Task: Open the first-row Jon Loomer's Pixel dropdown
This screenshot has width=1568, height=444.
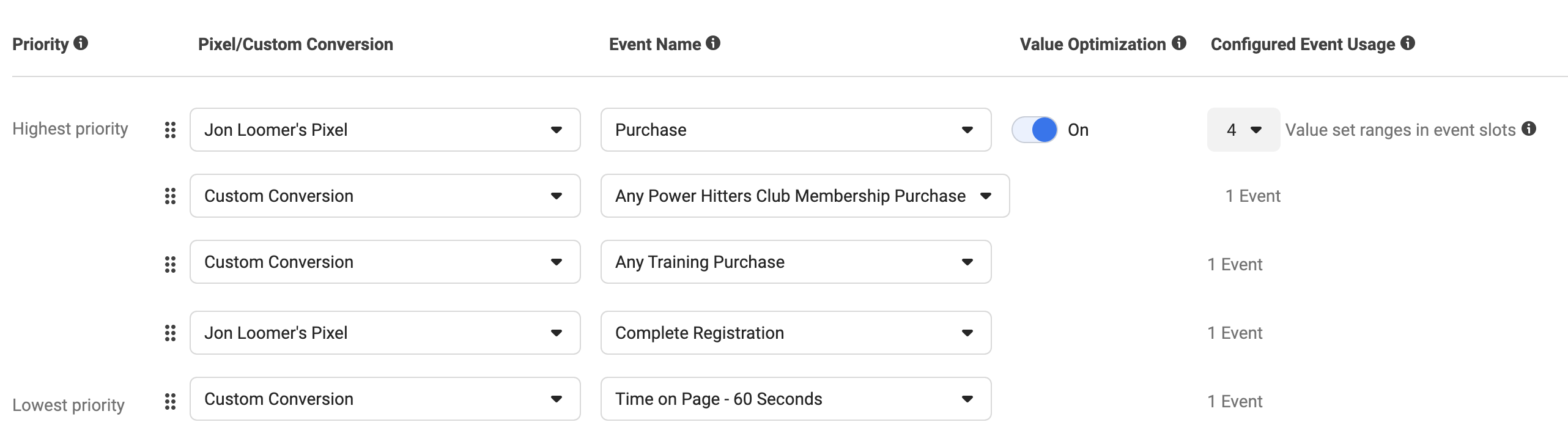Action: click(385, 130)
